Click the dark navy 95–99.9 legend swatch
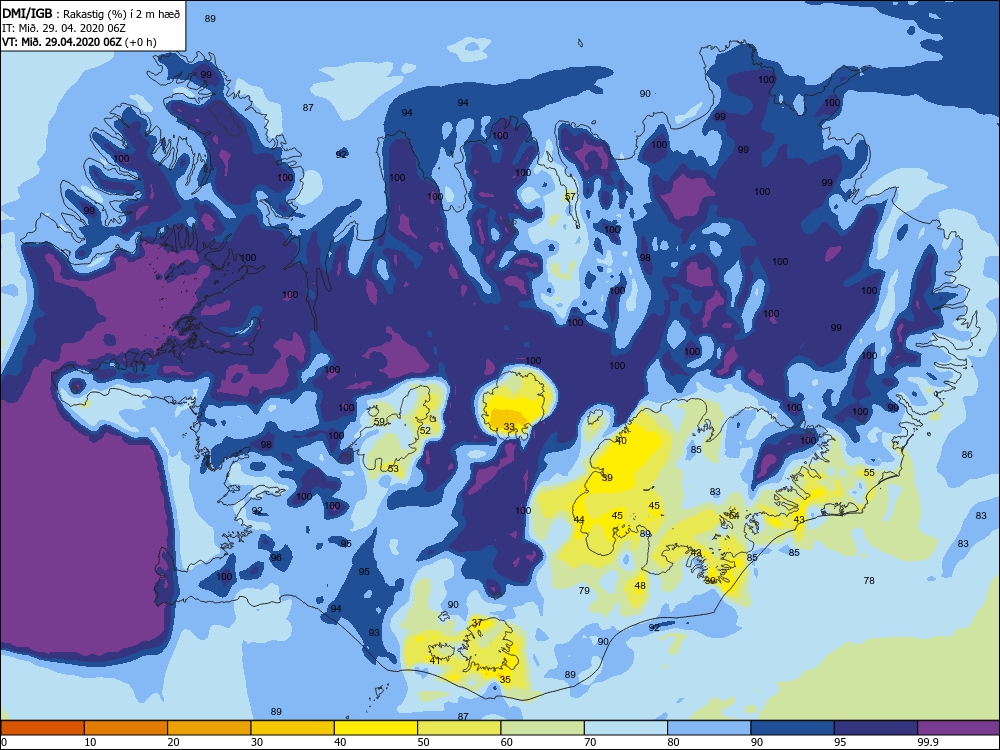The image size is (1000, 750). point(876,728)
